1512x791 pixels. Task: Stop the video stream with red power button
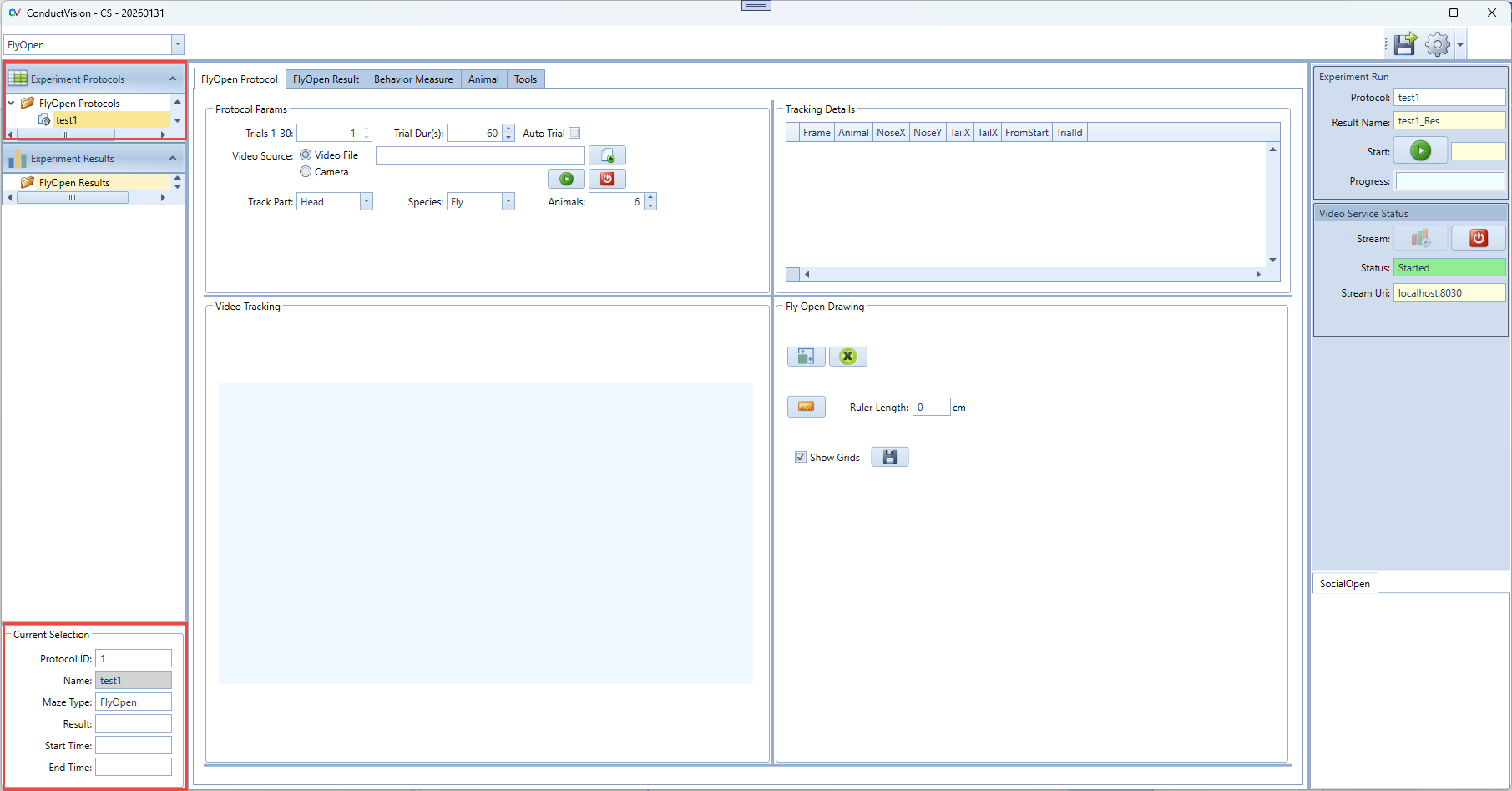[x=1478, y=239]
